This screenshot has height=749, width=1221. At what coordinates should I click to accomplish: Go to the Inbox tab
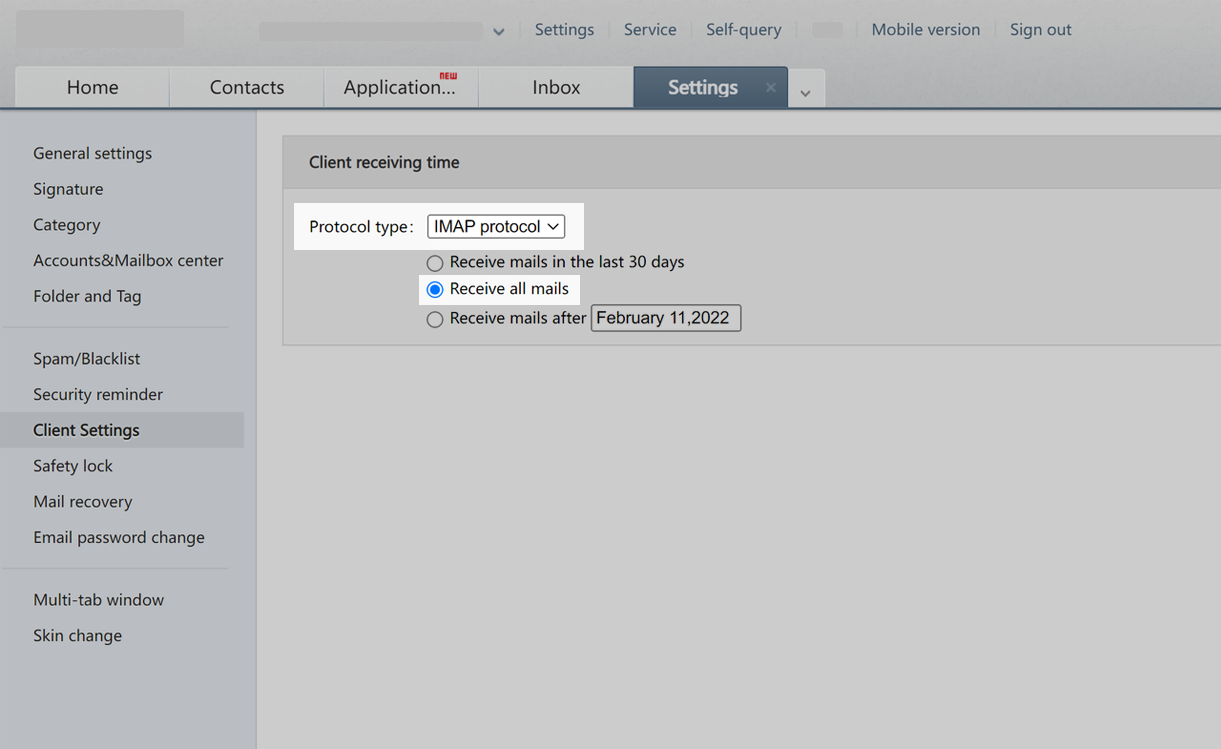click(x=556, y=88)
